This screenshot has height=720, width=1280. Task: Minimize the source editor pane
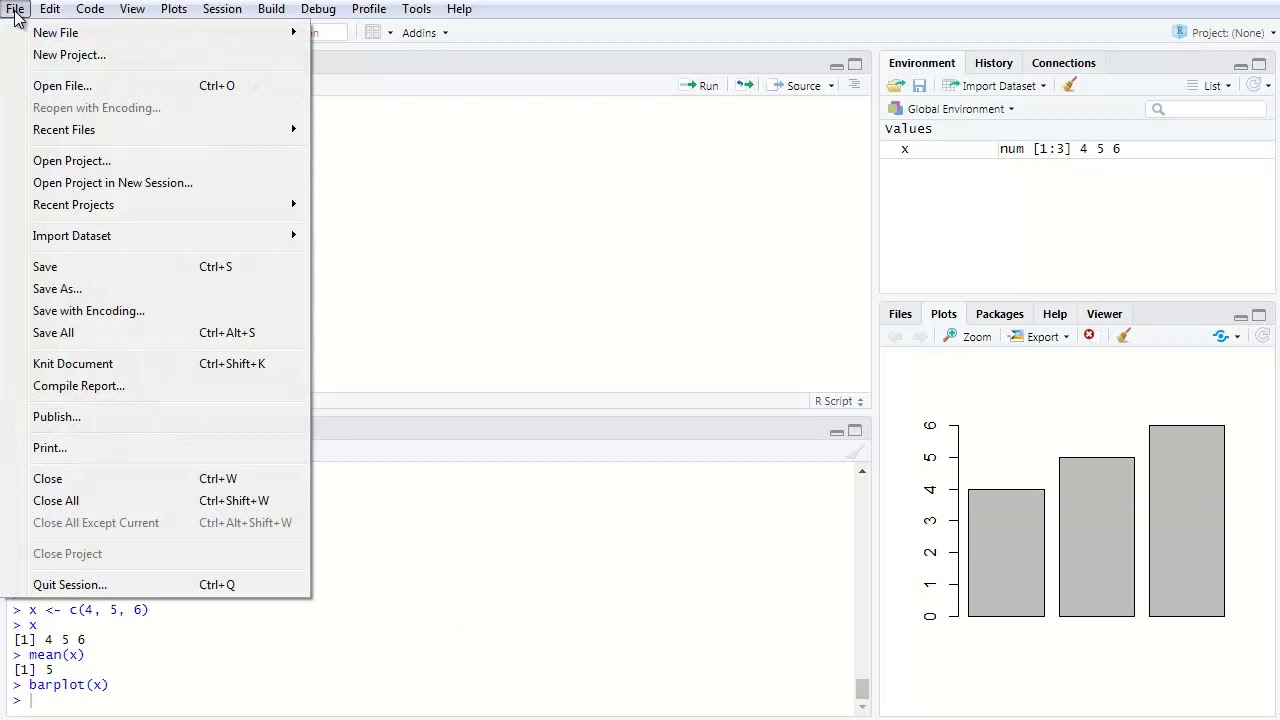tap(836, 66)
